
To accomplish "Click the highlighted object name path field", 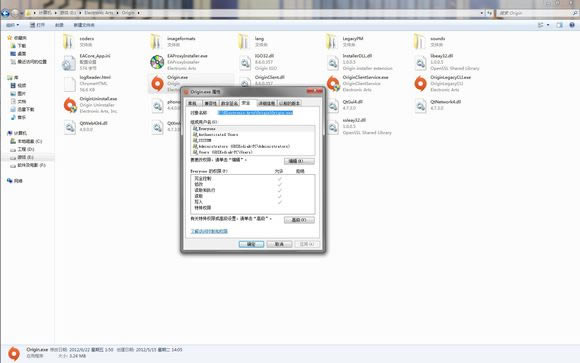I will click(x=256, y=112).
